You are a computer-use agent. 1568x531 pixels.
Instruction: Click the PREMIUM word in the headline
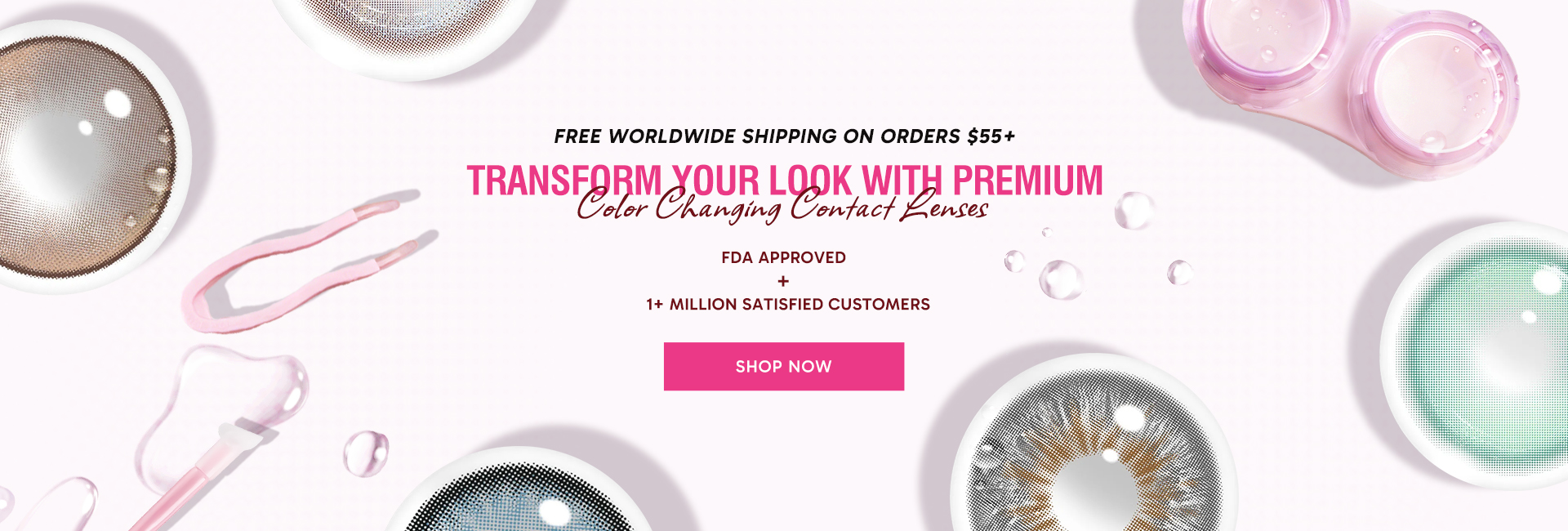tap(1027, 180)
